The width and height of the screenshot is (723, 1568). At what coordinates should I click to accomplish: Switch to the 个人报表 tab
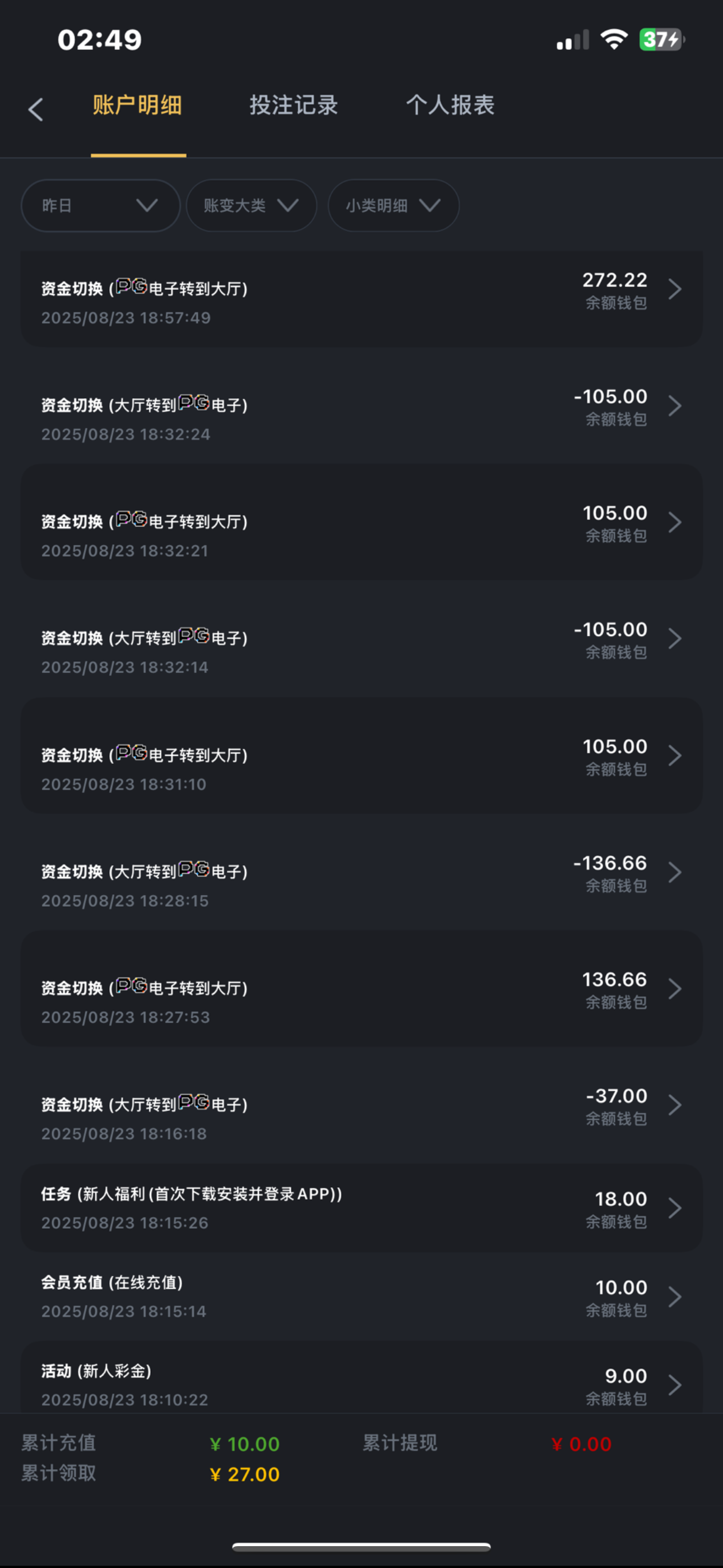(451, 105)
